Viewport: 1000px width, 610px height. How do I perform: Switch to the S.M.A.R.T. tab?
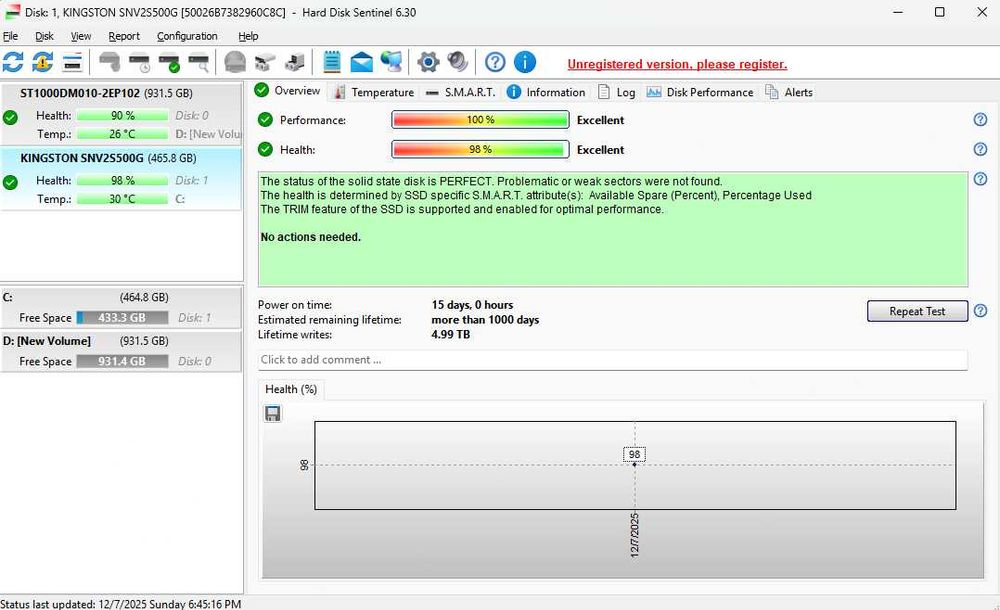click(460, 93)
